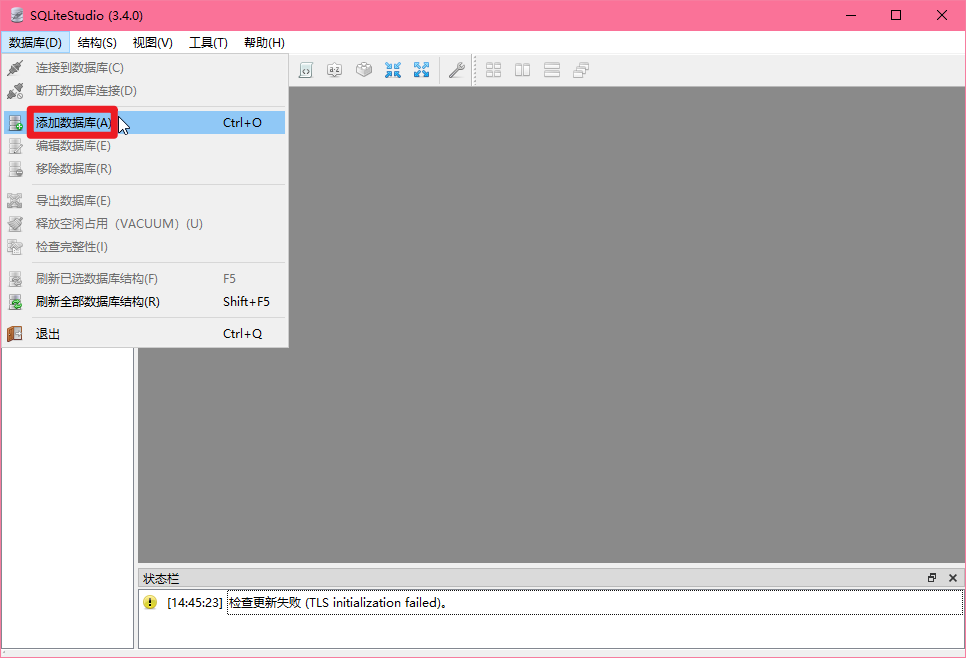The height and width of the screenshot is (658, 966).
Task: Click the icon beside 移除数据库
Action: [15, 168]
